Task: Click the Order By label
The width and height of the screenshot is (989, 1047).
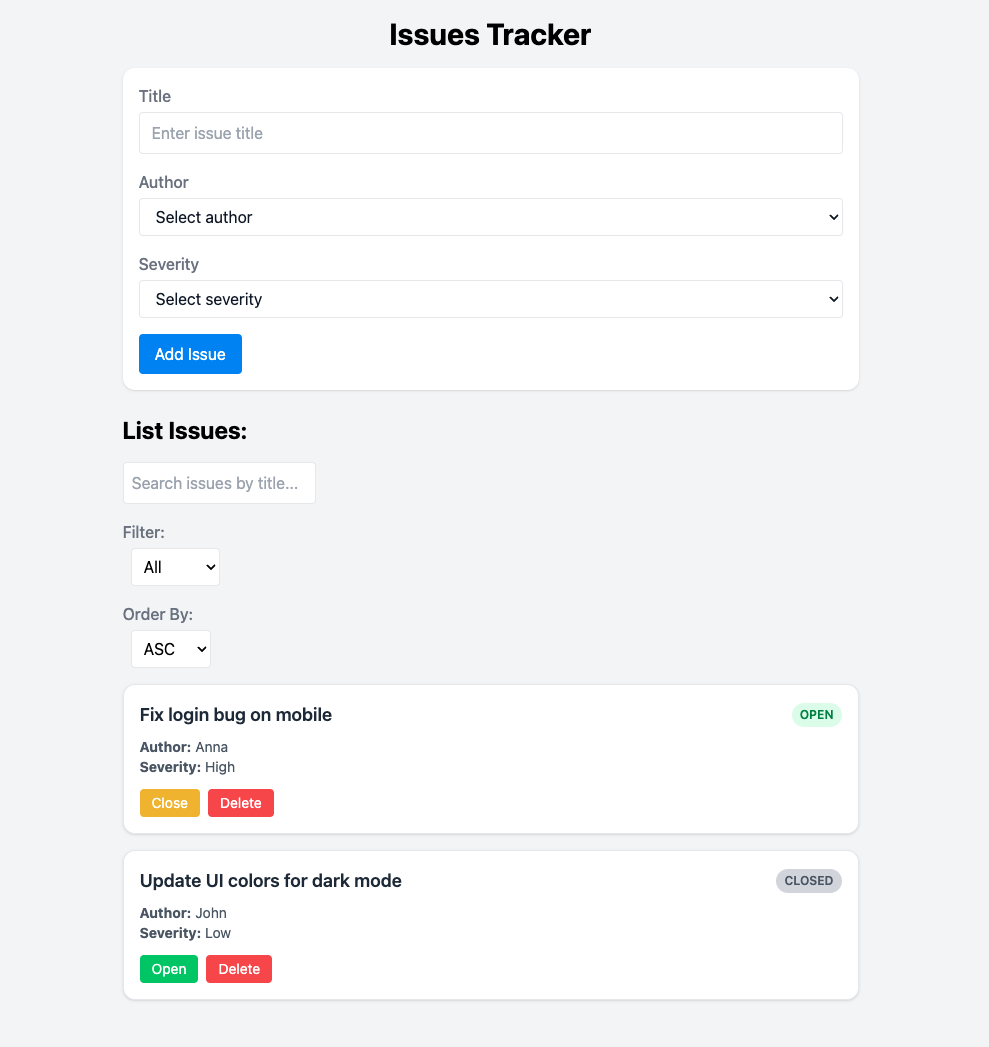Action: pyautogui.click(x=158, y=614)
